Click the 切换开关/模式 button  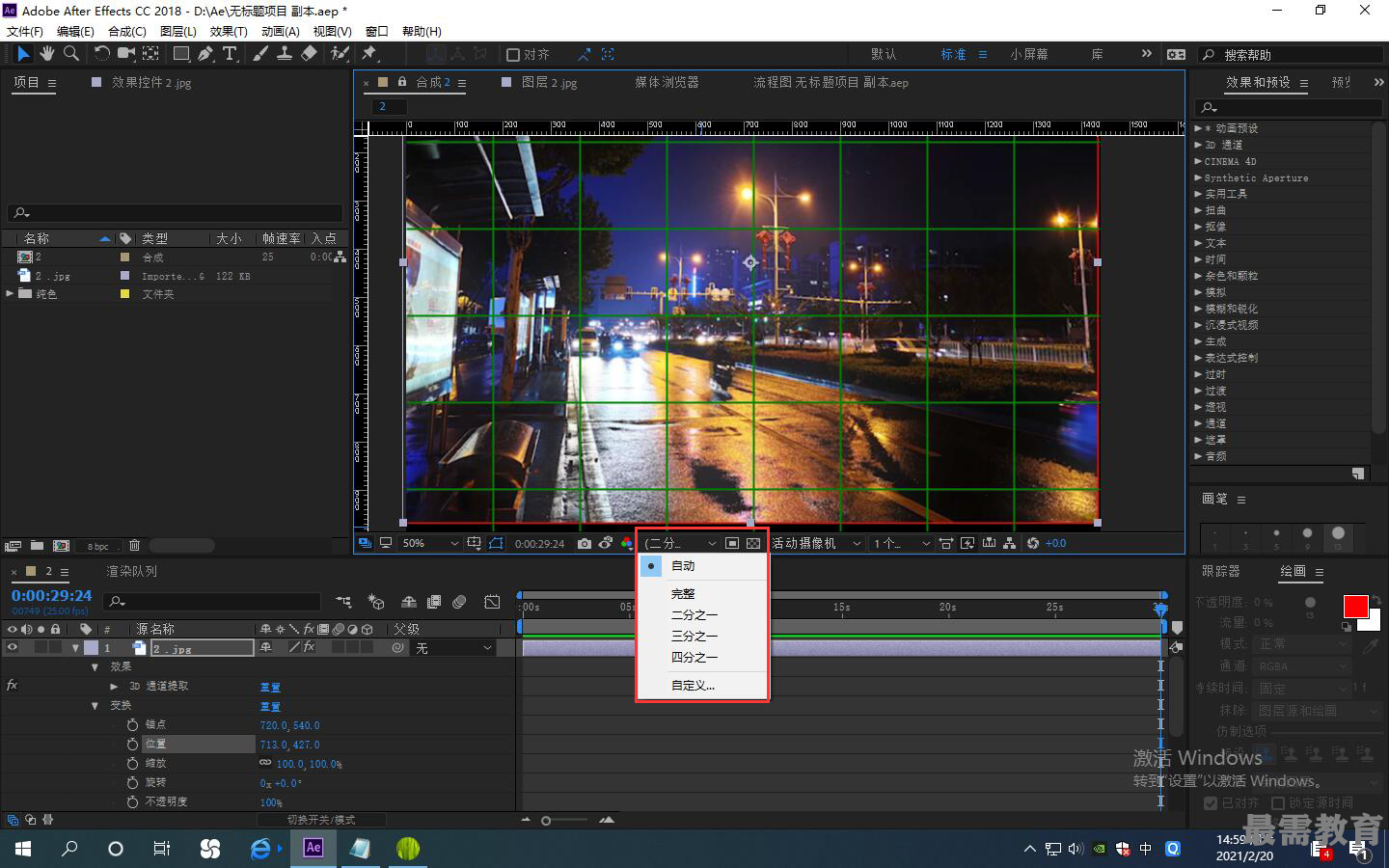(x=321, y=820)
